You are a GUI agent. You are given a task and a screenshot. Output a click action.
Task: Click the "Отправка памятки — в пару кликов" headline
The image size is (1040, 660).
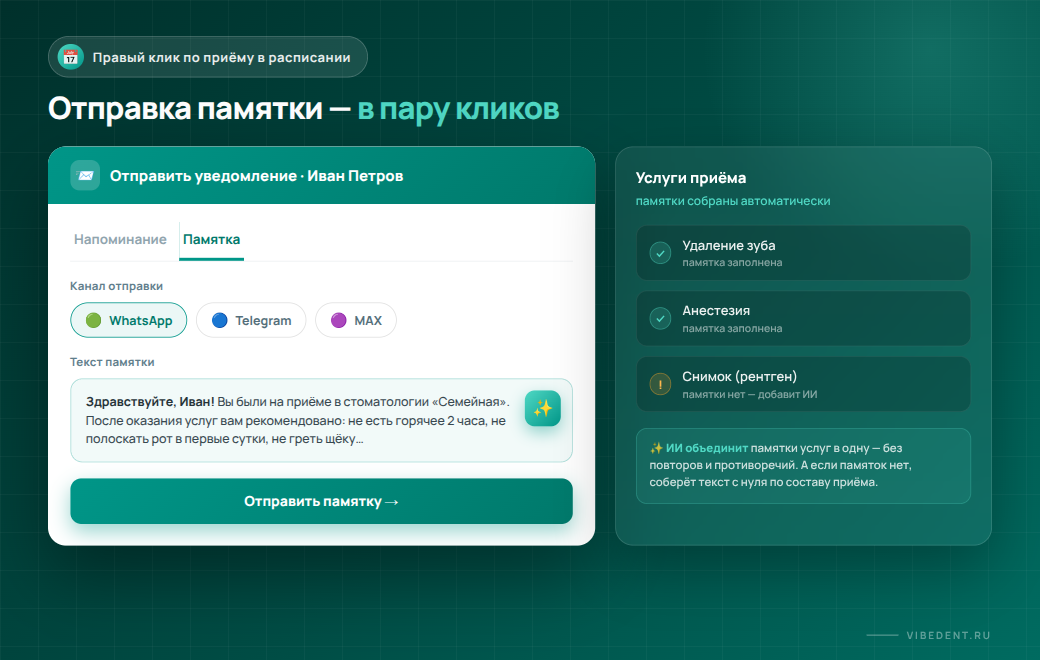303,109
